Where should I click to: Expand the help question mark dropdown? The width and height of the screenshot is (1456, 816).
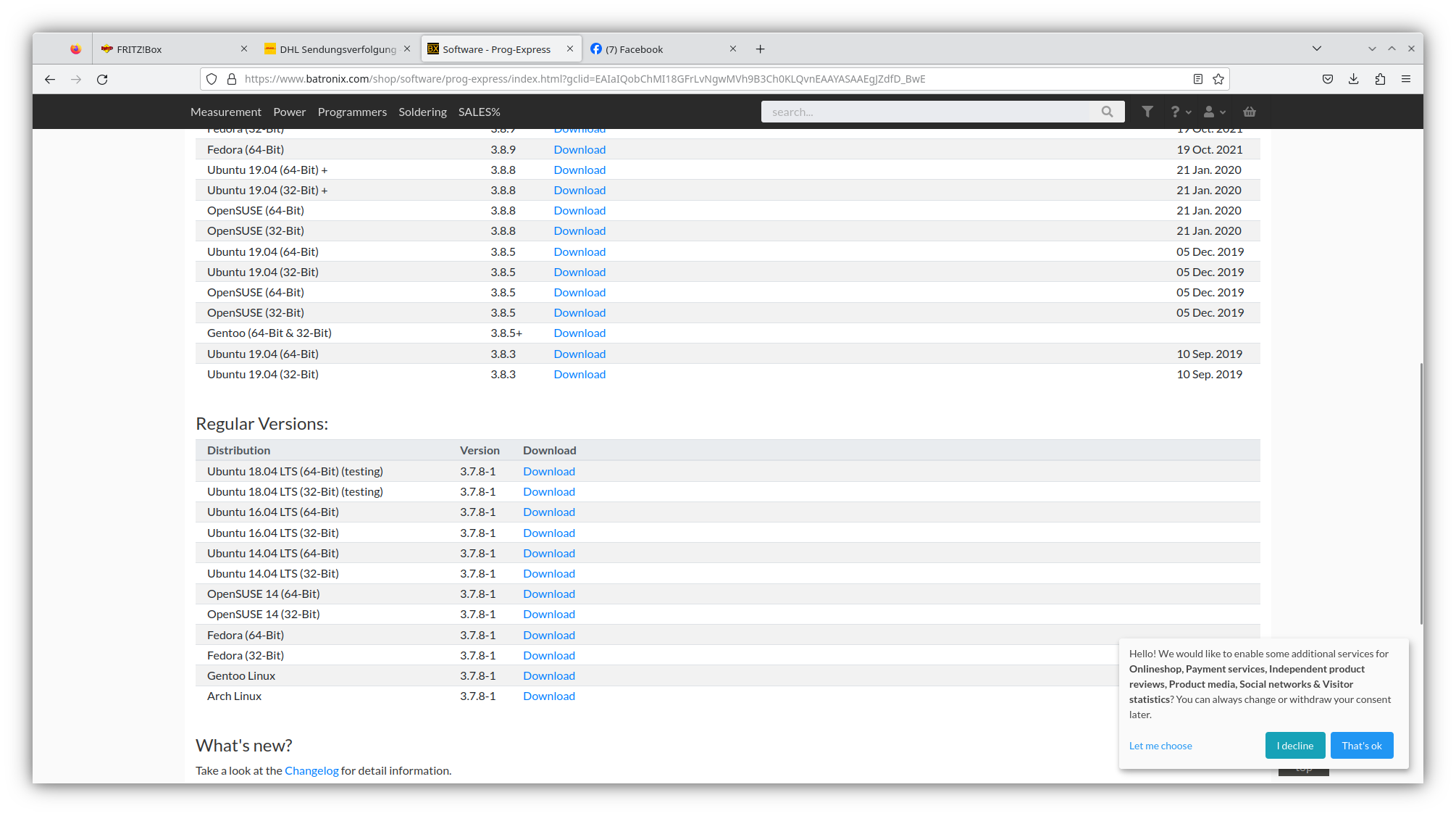[1180, 112]
